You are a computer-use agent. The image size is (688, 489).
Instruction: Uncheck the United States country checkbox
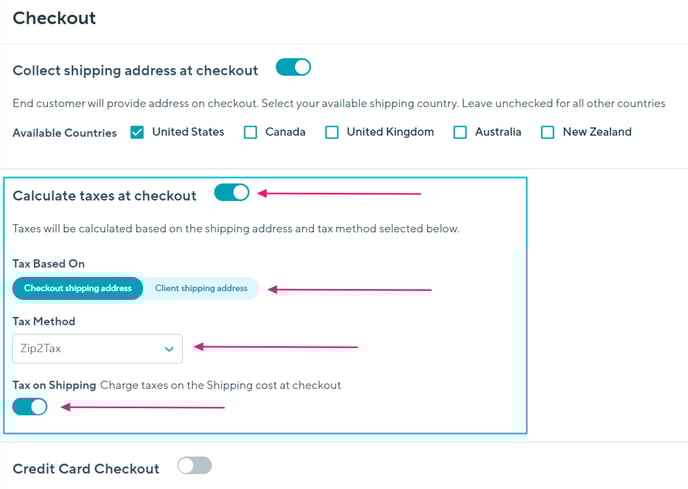point(138,132)
